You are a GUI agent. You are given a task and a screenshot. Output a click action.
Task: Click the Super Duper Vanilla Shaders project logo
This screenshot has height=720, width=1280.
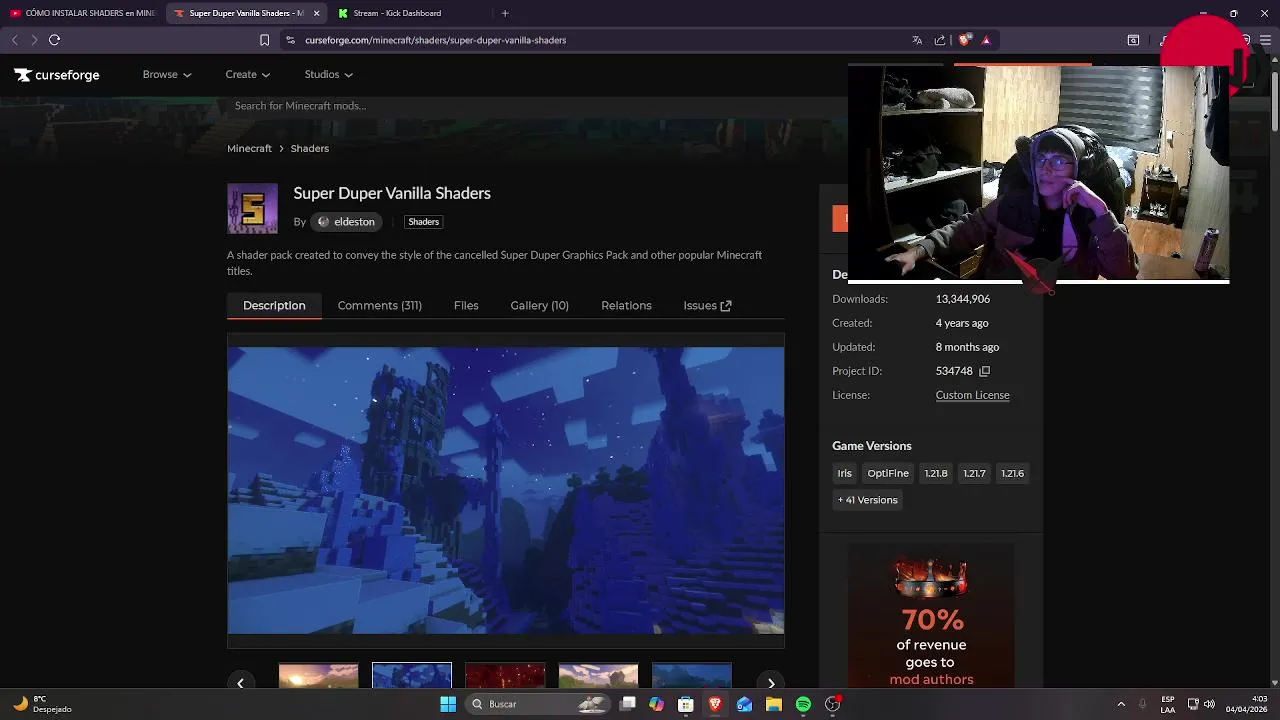(x=252, y=209)
